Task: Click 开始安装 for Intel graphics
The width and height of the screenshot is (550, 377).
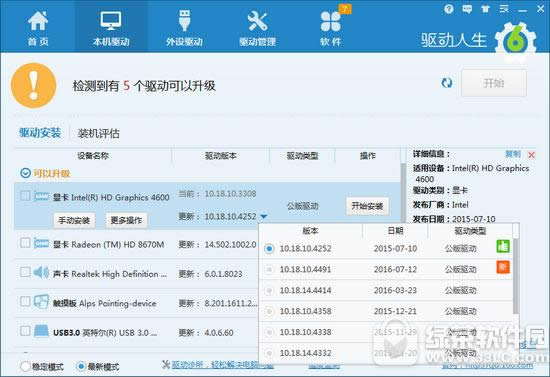Action: 367,206
